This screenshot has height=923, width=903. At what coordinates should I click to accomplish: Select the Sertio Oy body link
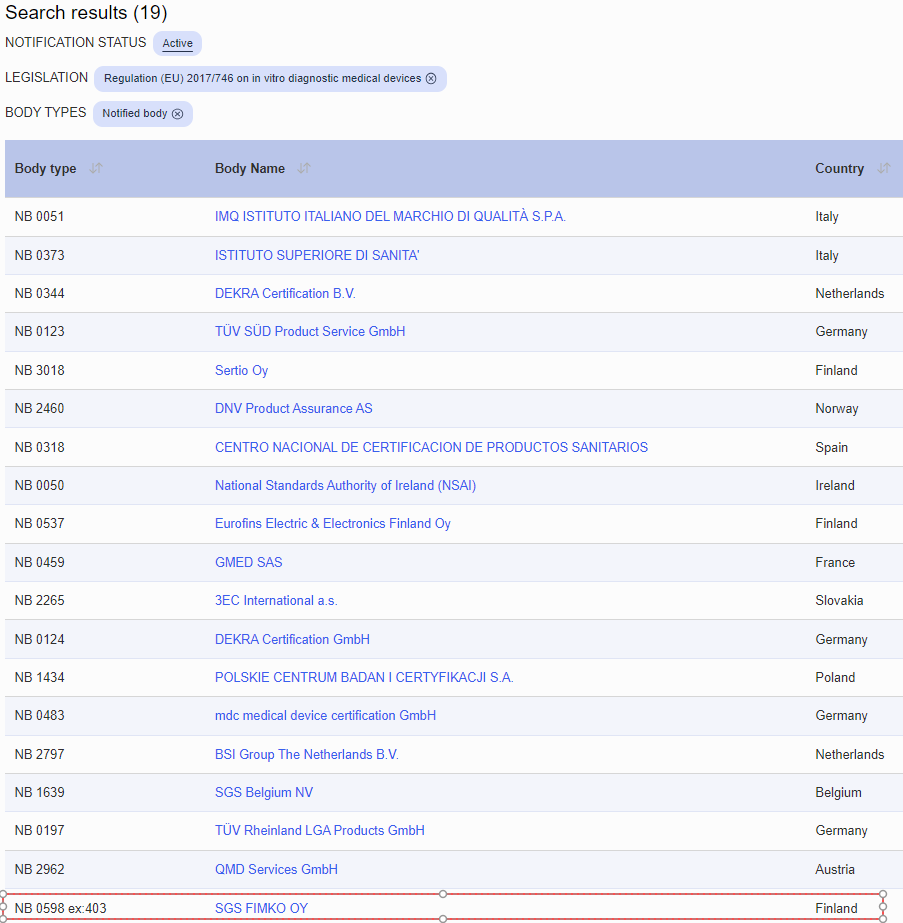tap(241, 371)
